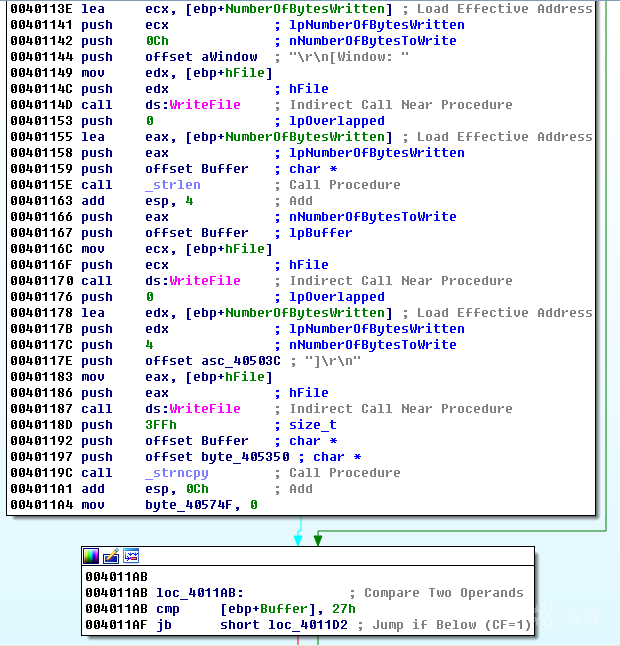Click the address 00401141 line

(237, 25)
